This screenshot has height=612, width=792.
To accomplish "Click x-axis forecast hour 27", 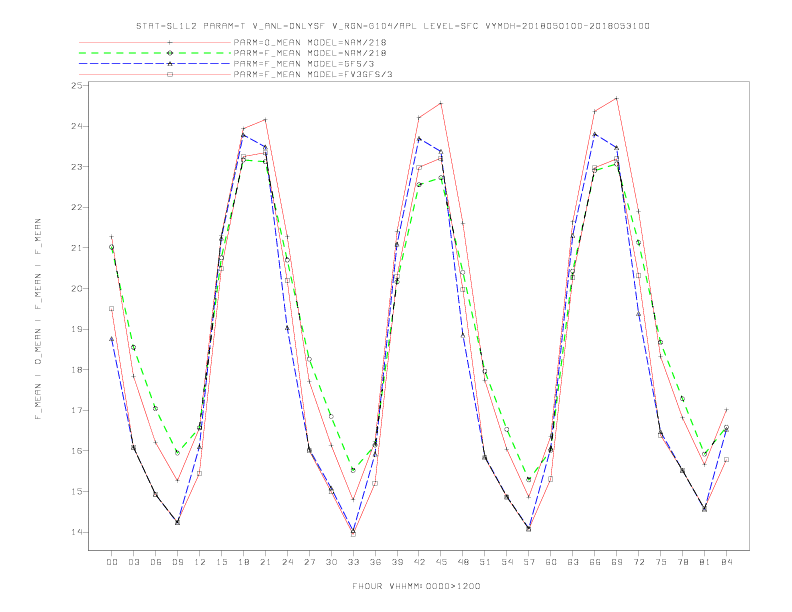I will 309,562.
